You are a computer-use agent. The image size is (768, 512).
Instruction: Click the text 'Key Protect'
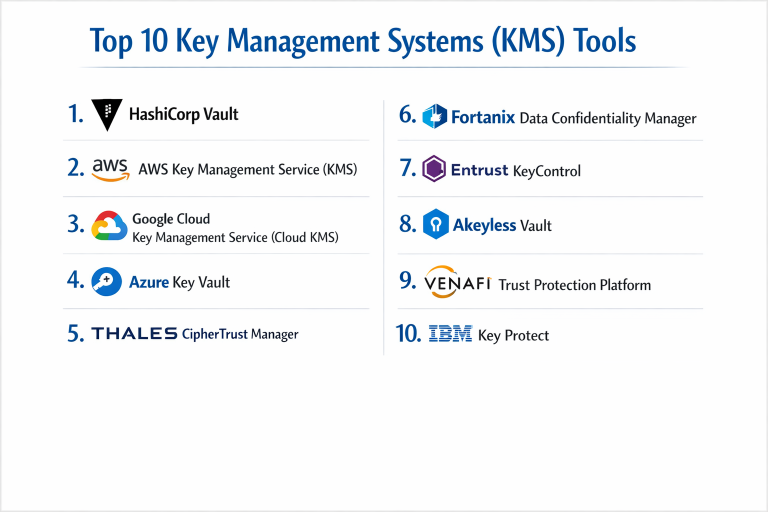point(513,336)
